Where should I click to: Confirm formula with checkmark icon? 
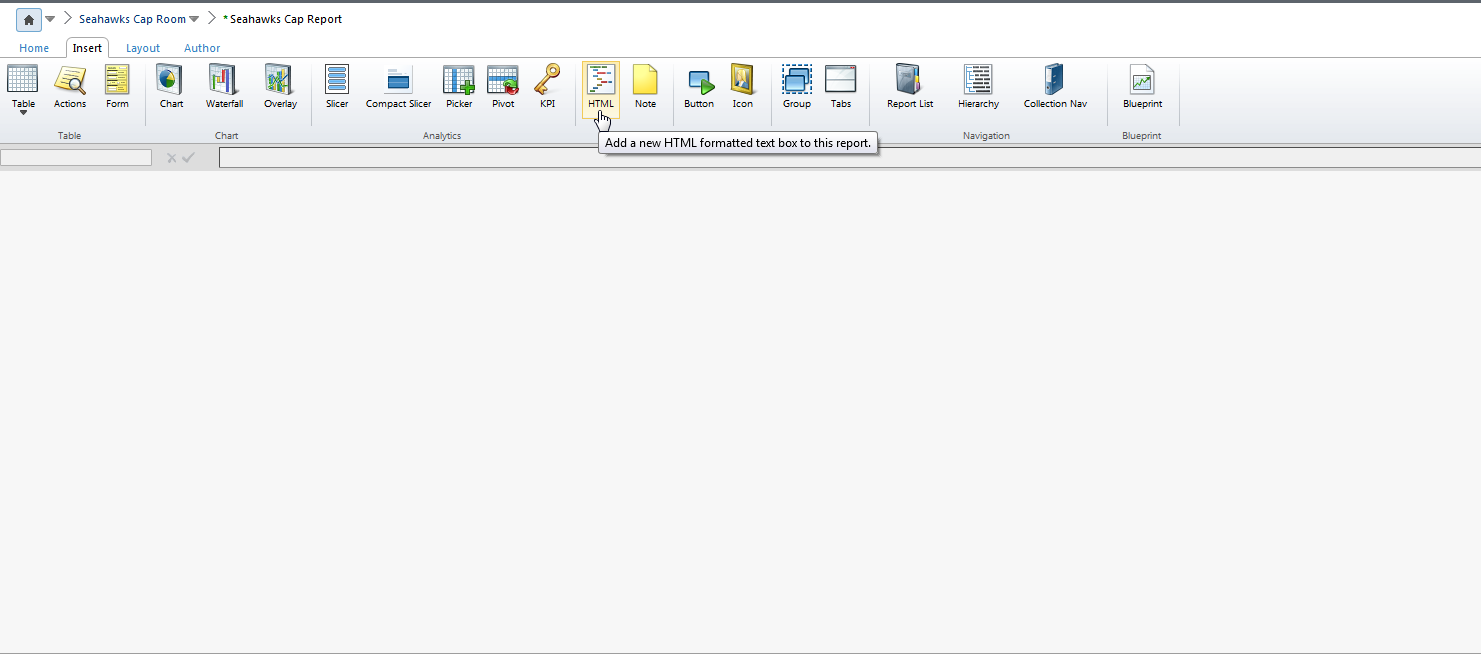[188, 157]
